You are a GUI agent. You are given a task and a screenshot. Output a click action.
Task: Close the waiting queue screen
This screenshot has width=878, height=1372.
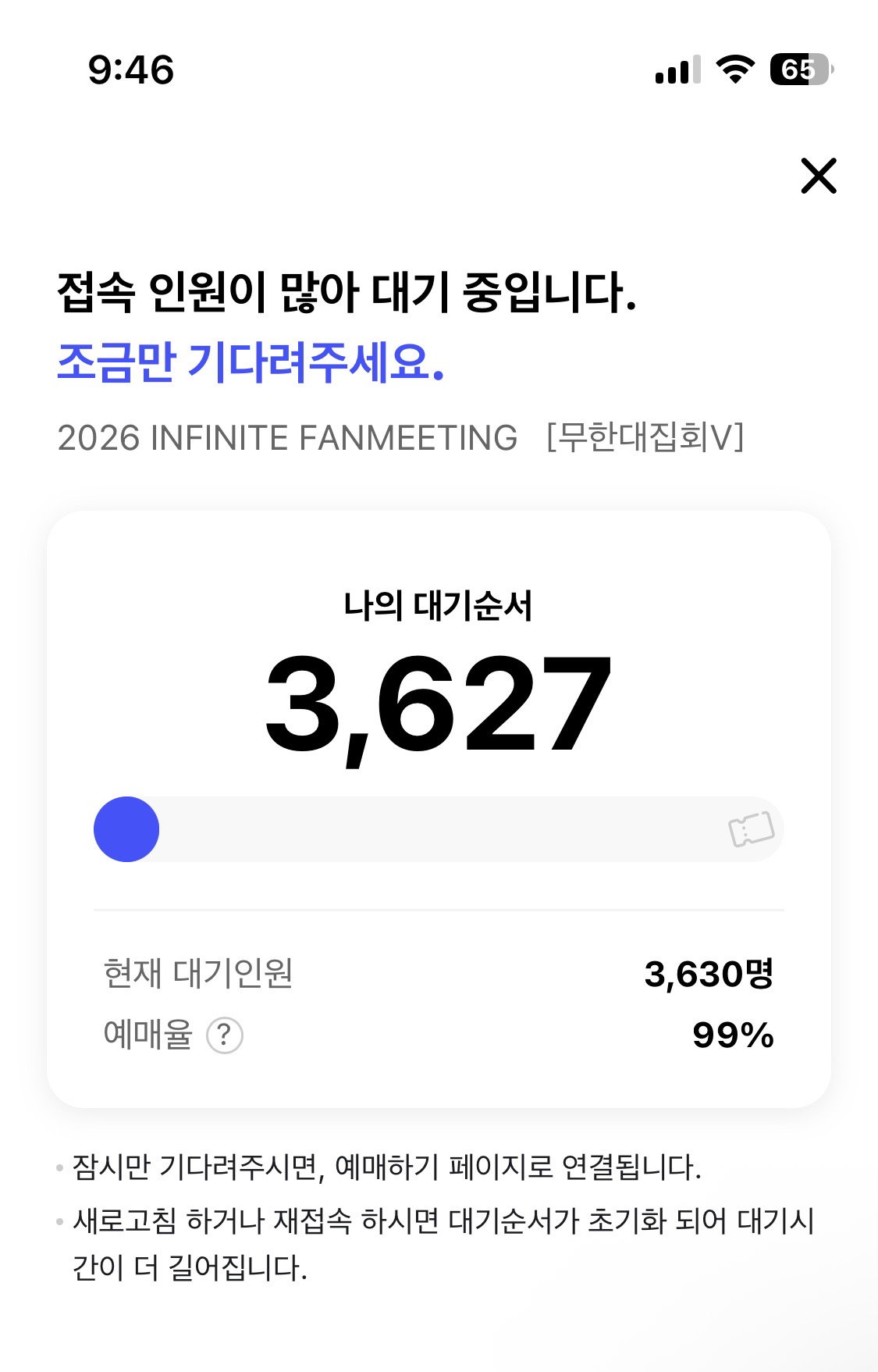coord(819,175)
